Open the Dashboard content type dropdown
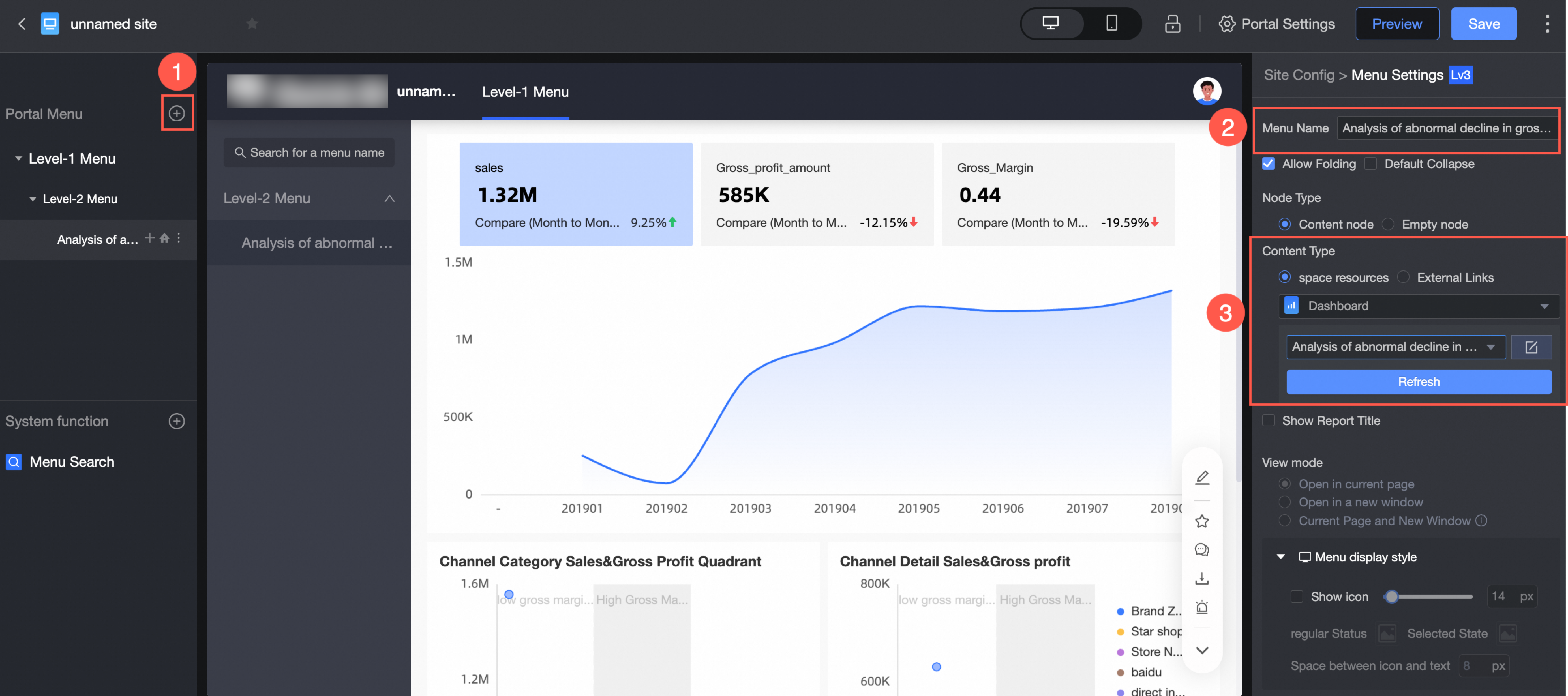The image size is (1568, 696). click(x=1418, y=306)
